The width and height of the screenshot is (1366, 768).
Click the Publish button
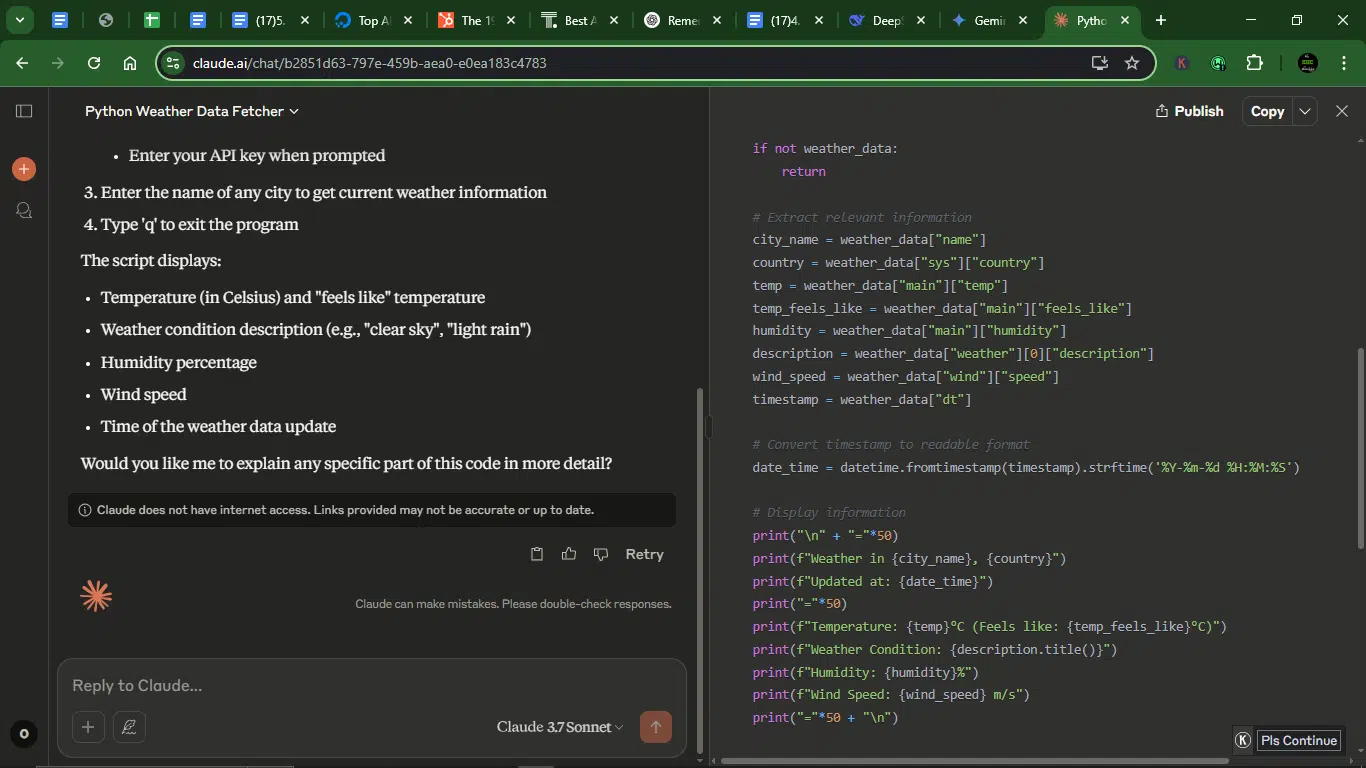(1189, 111)
